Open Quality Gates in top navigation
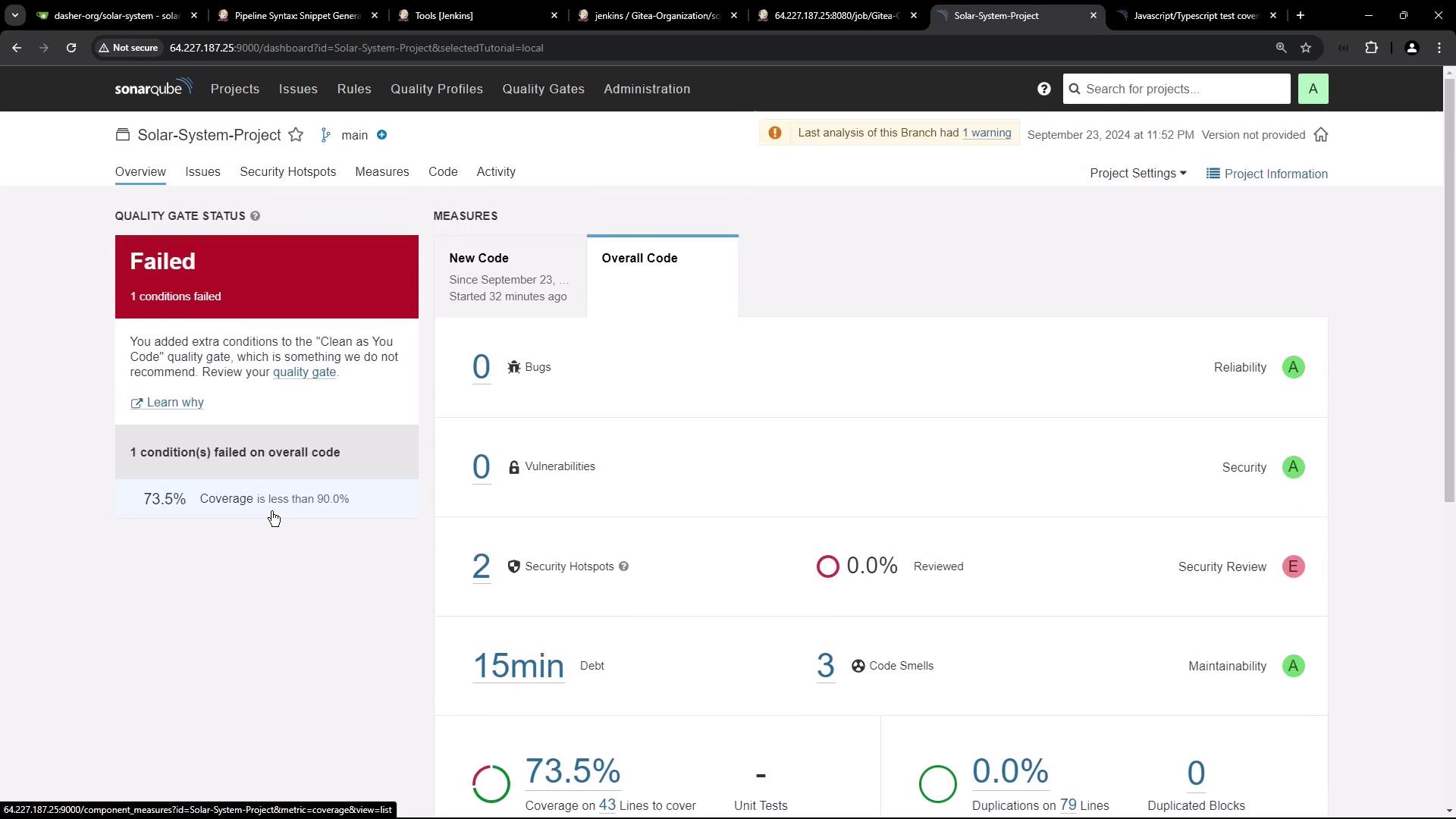This screenshot has width=1456, height=819. pos(543,89)
